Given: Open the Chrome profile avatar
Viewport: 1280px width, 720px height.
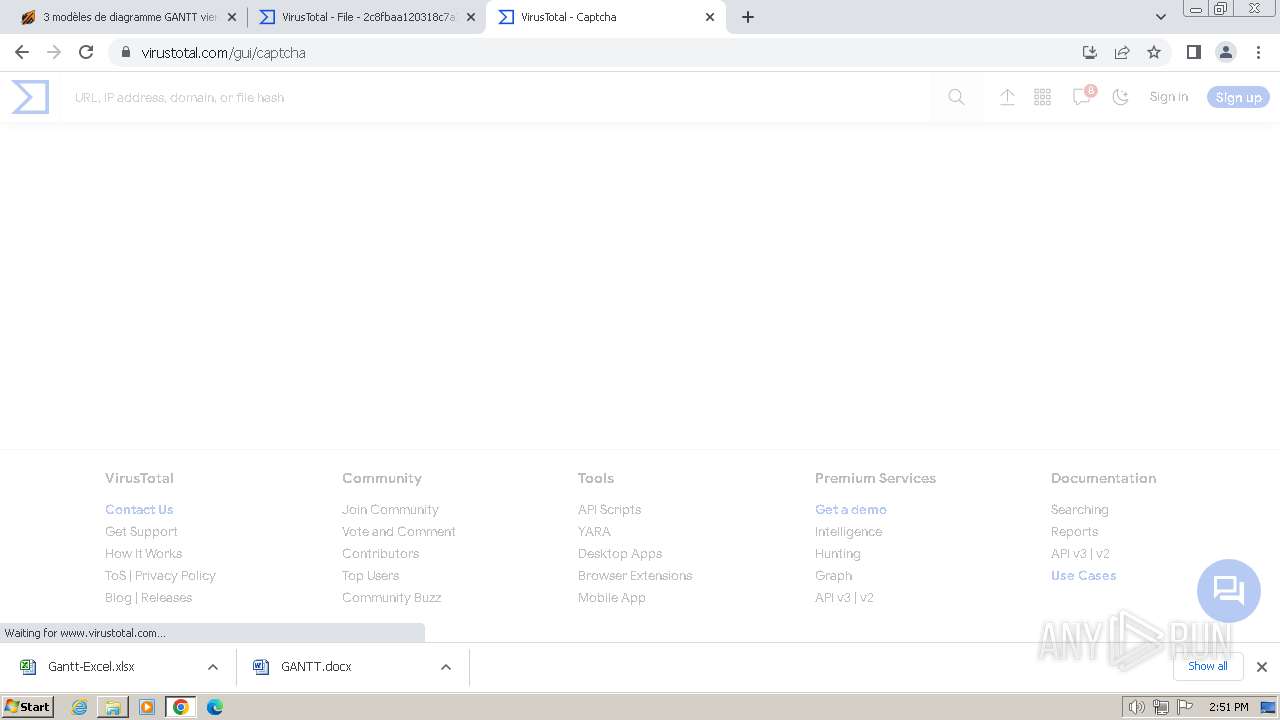Looking at the screenshot, I should click(x=1225, y=52).
